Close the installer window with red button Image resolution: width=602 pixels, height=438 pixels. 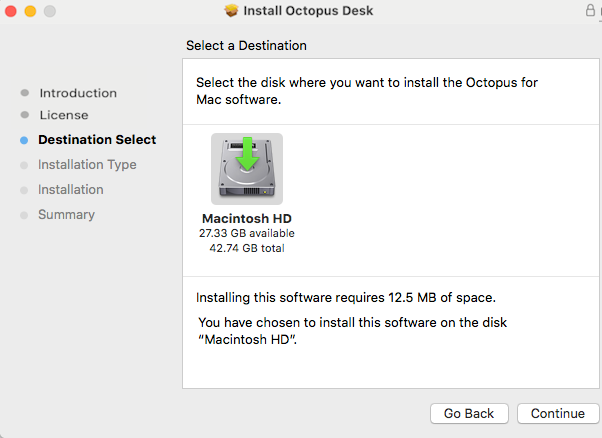pos(11,11)
